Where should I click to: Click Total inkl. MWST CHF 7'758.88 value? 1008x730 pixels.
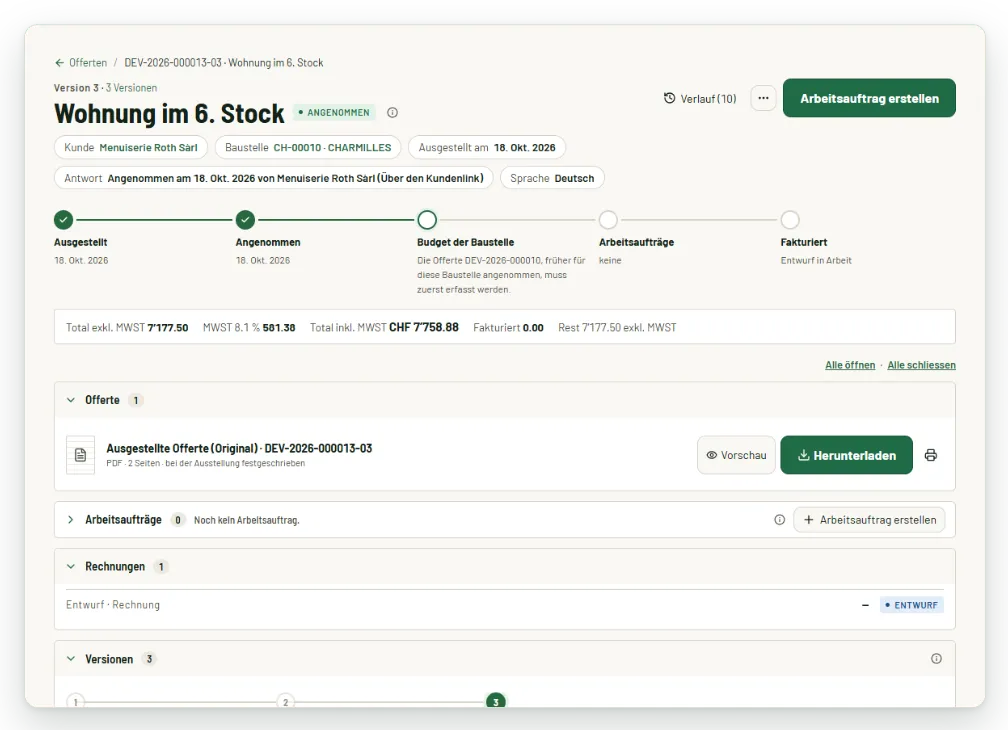[x=384, y=327]
